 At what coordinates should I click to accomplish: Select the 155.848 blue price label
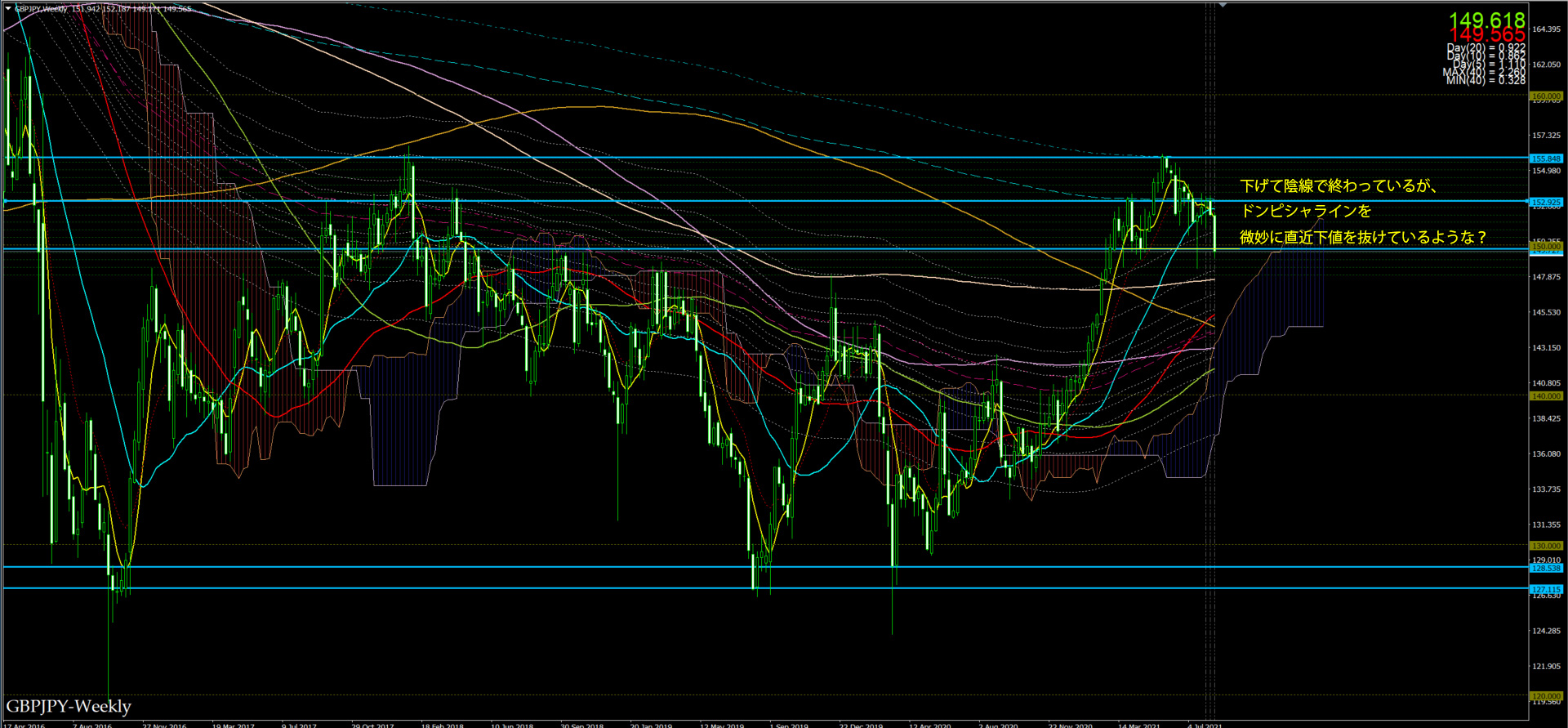1545,159
